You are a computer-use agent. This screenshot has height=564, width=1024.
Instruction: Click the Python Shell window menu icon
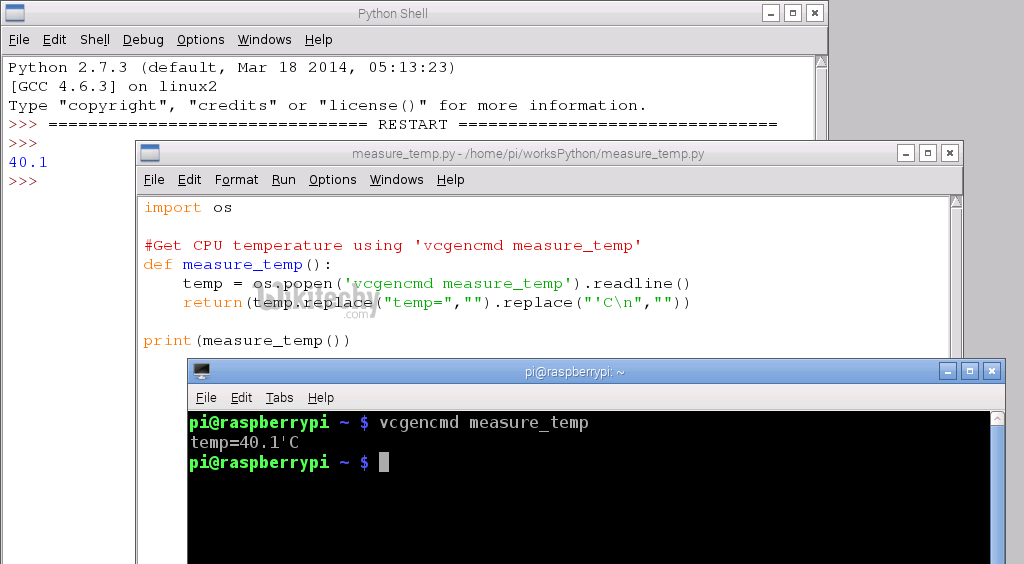coord(15,13)
